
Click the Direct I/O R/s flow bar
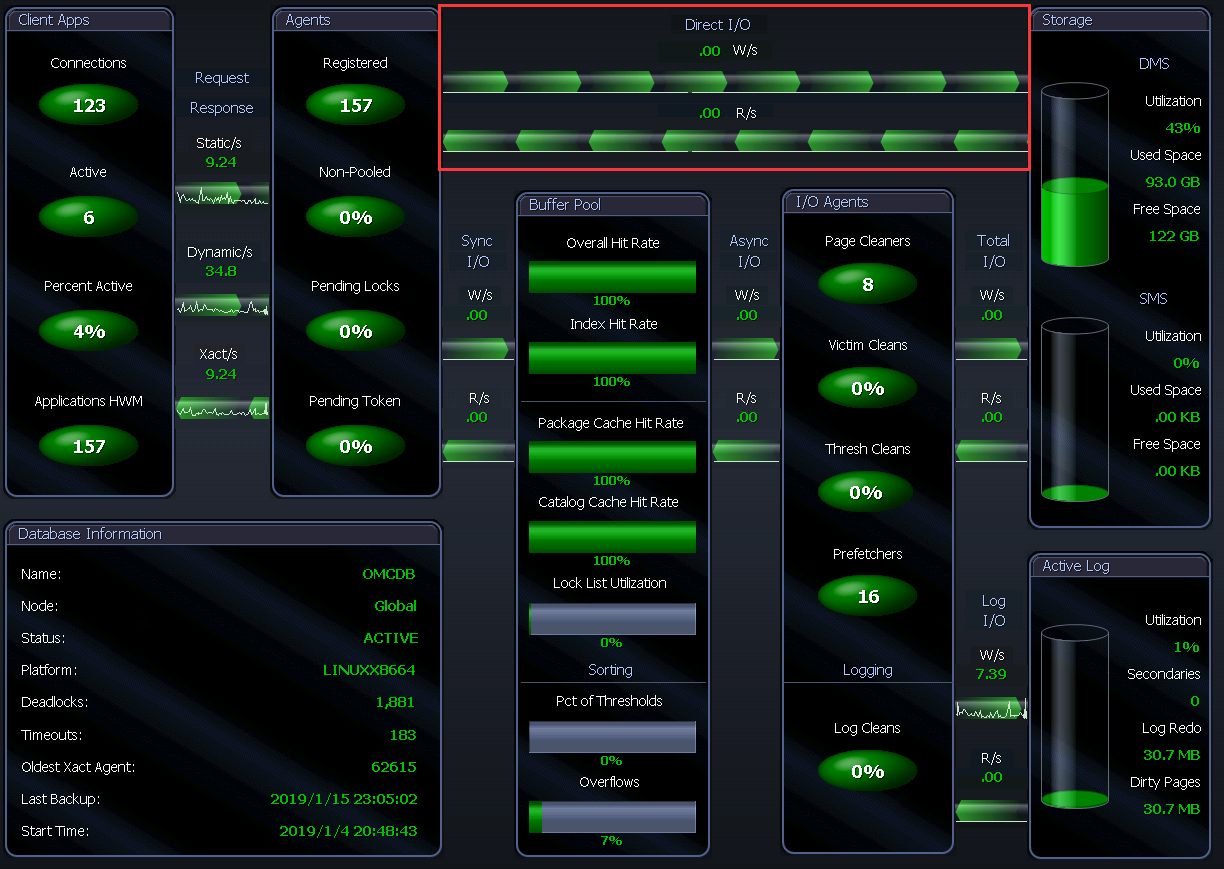click(x=735, y=141)
